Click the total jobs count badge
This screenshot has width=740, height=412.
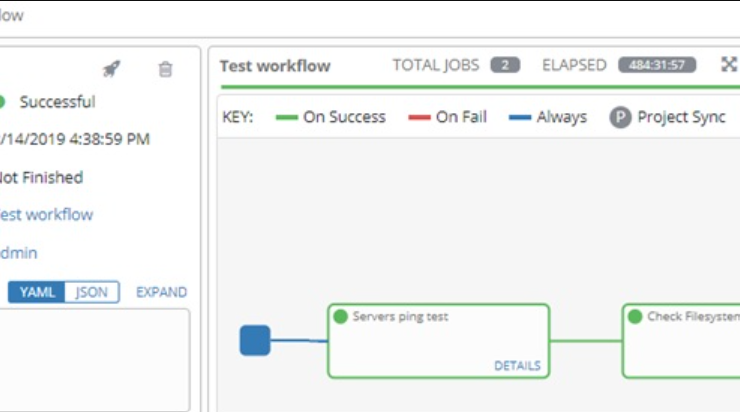pos(505,65)
